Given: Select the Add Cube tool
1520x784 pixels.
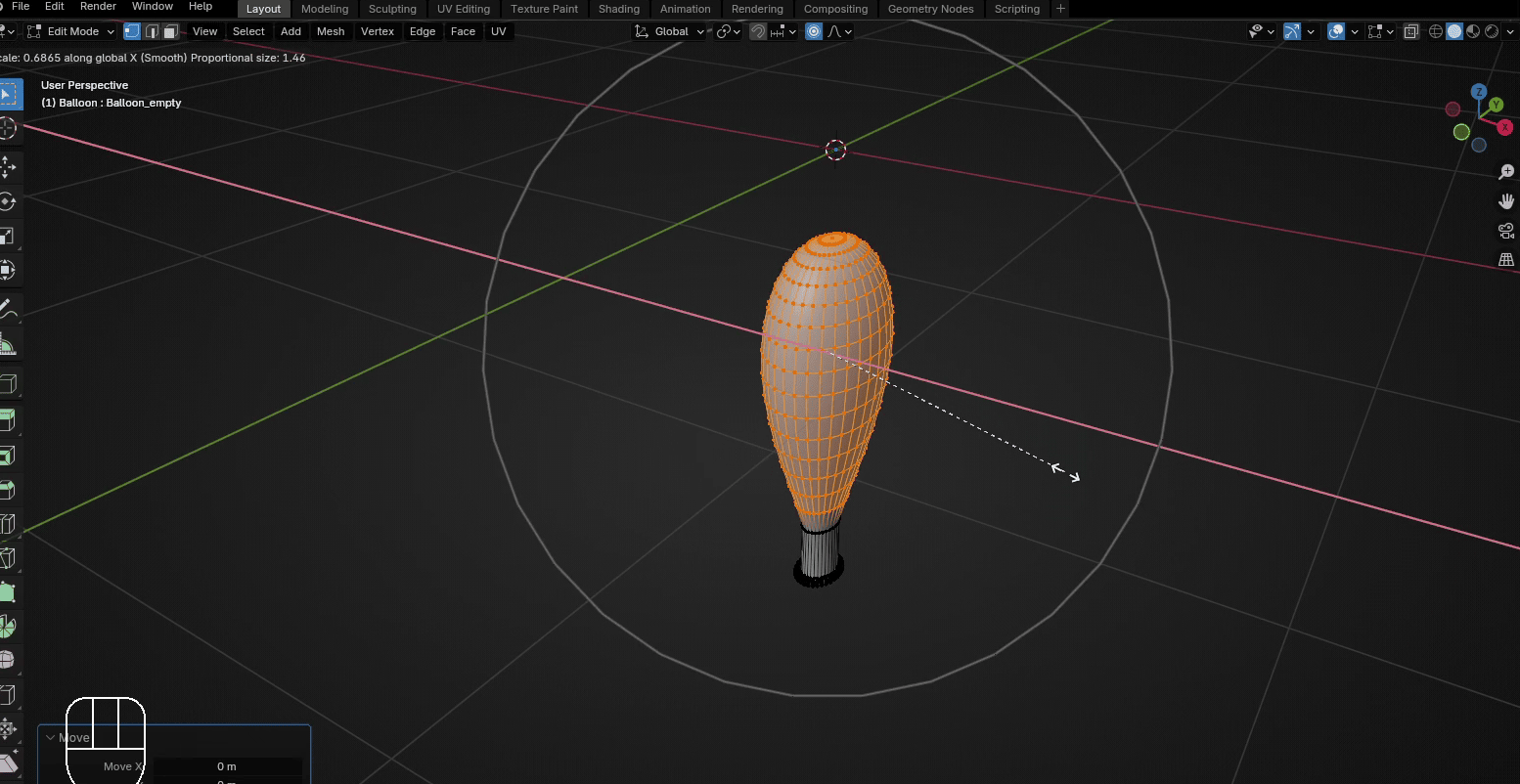Looking at the screenshot, I should (x=8, y=384).
